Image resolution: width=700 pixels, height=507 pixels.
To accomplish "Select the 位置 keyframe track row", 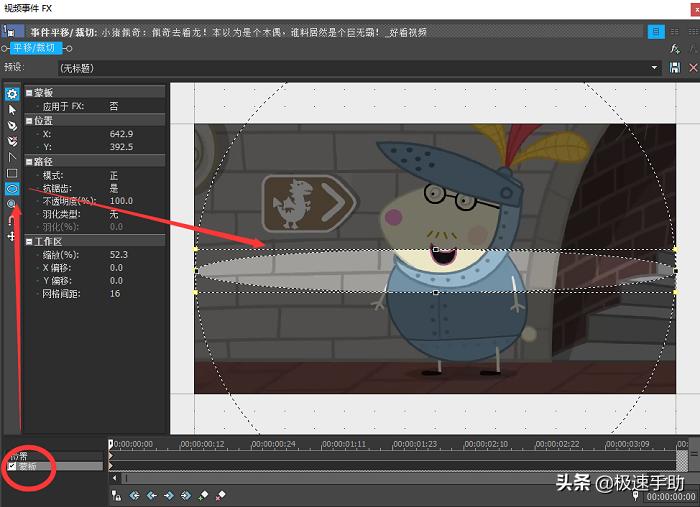I will click(x=56, y=456).
